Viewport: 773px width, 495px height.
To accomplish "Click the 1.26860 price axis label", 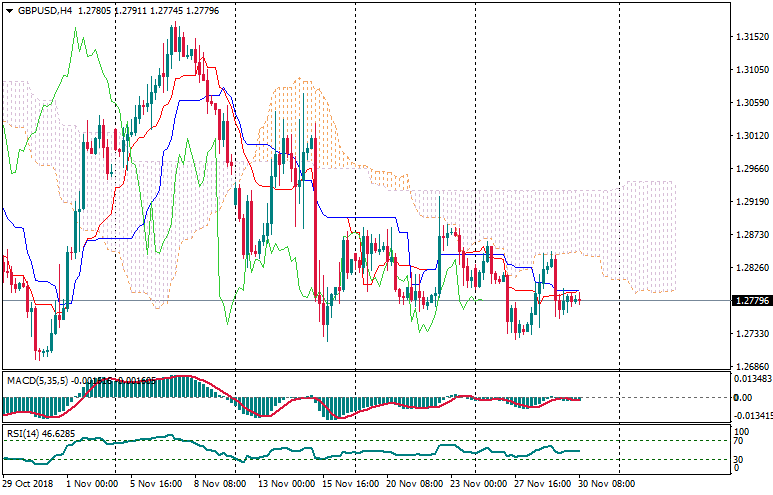I will tap(750, 367).
